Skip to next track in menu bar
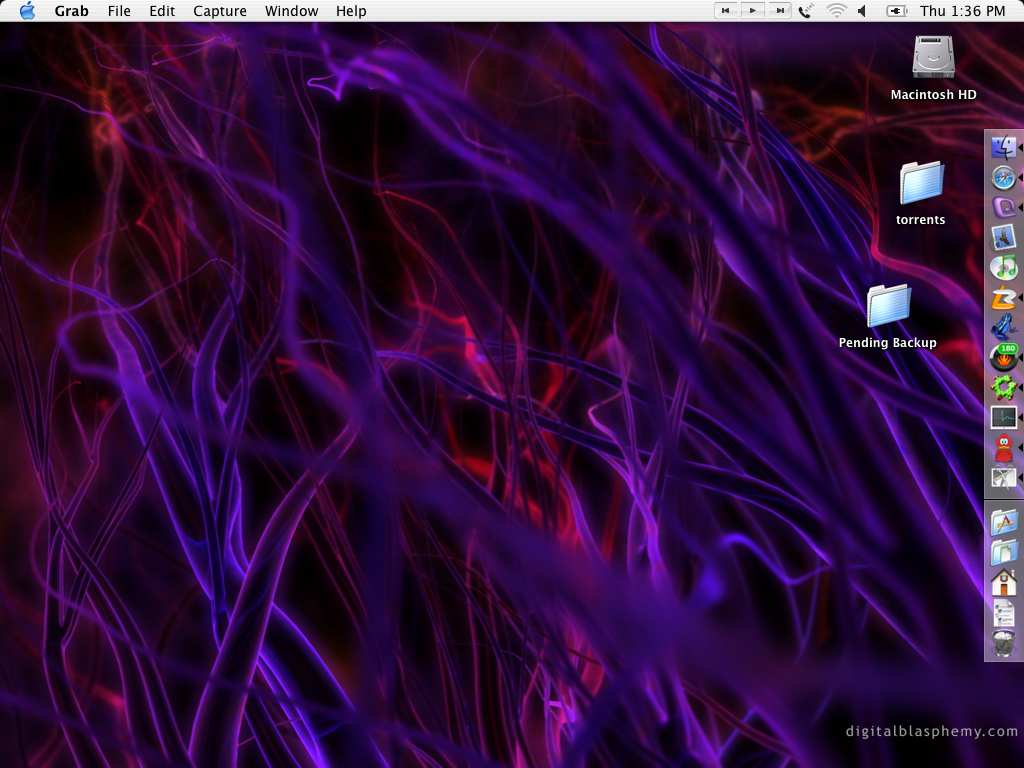 [x=779, y=11]
